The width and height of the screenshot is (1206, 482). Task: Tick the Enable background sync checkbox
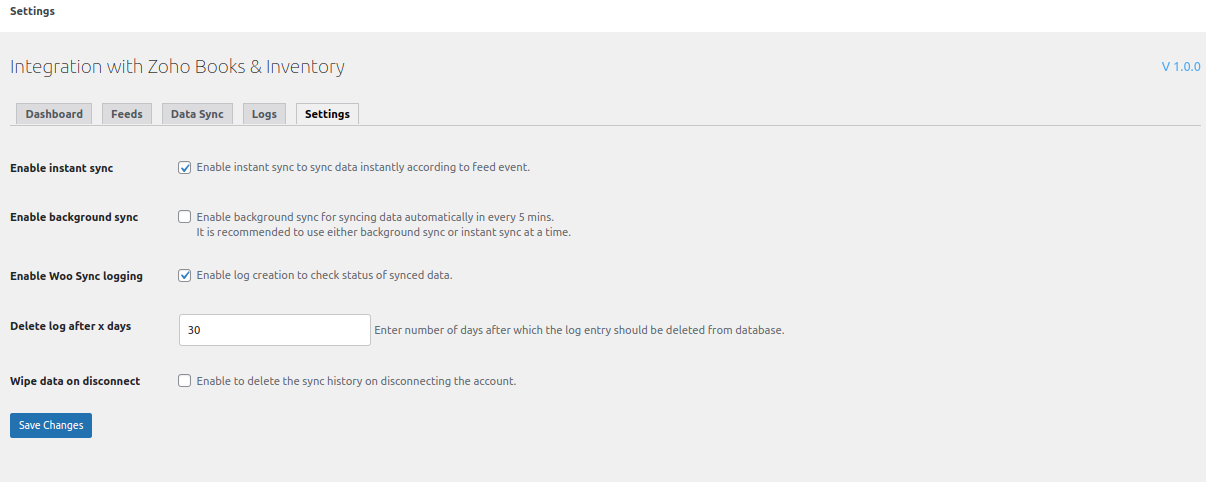pyautogui.click(x=185, y=216)
